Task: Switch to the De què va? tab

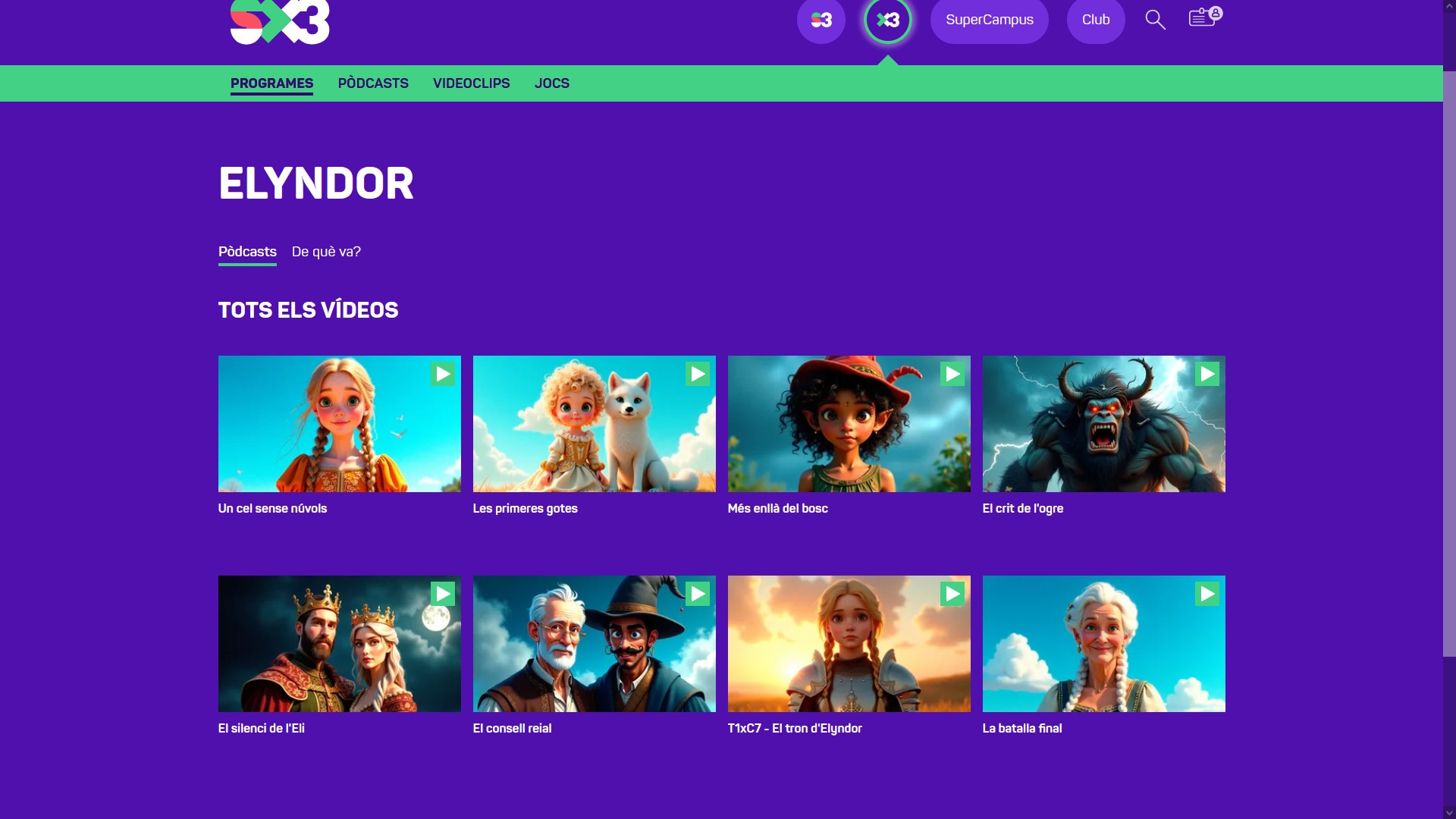Action: (326, 252)
